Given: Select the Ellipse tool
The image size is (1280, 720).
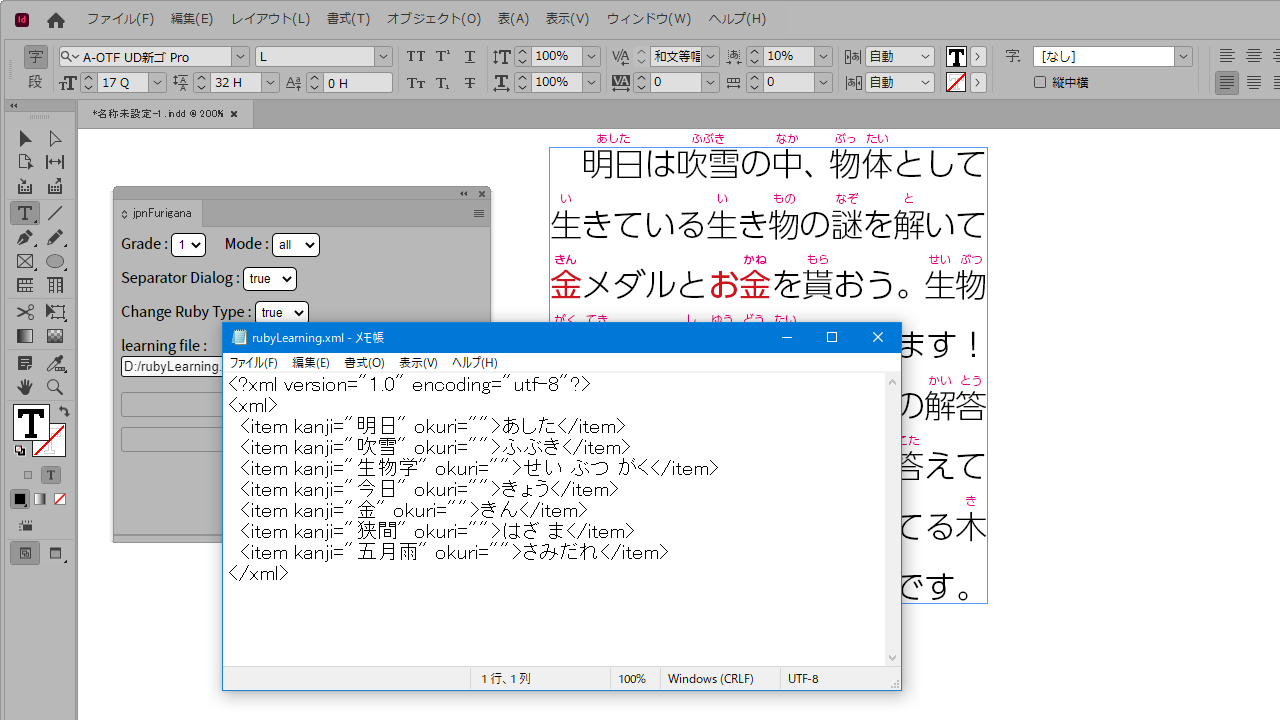Looking at the screenshot, I should pos(55,262).
